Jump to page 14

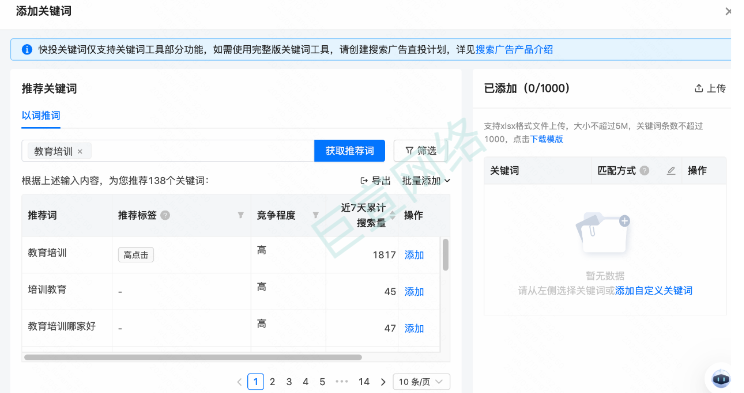[364, 382]
